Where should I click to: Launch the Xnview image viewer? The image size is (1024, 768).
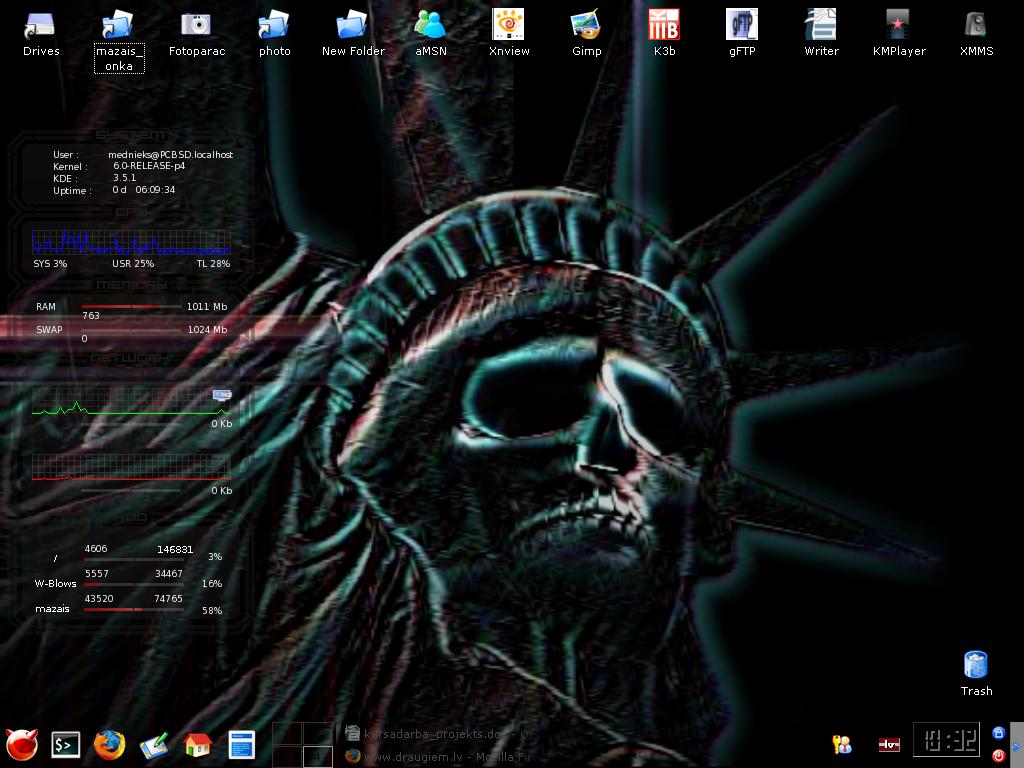click(509, 34)
